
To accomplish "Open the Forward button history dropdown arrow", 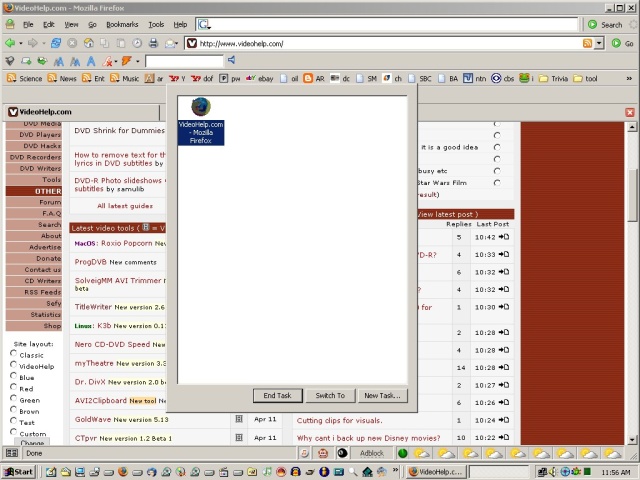I will 43,43.
